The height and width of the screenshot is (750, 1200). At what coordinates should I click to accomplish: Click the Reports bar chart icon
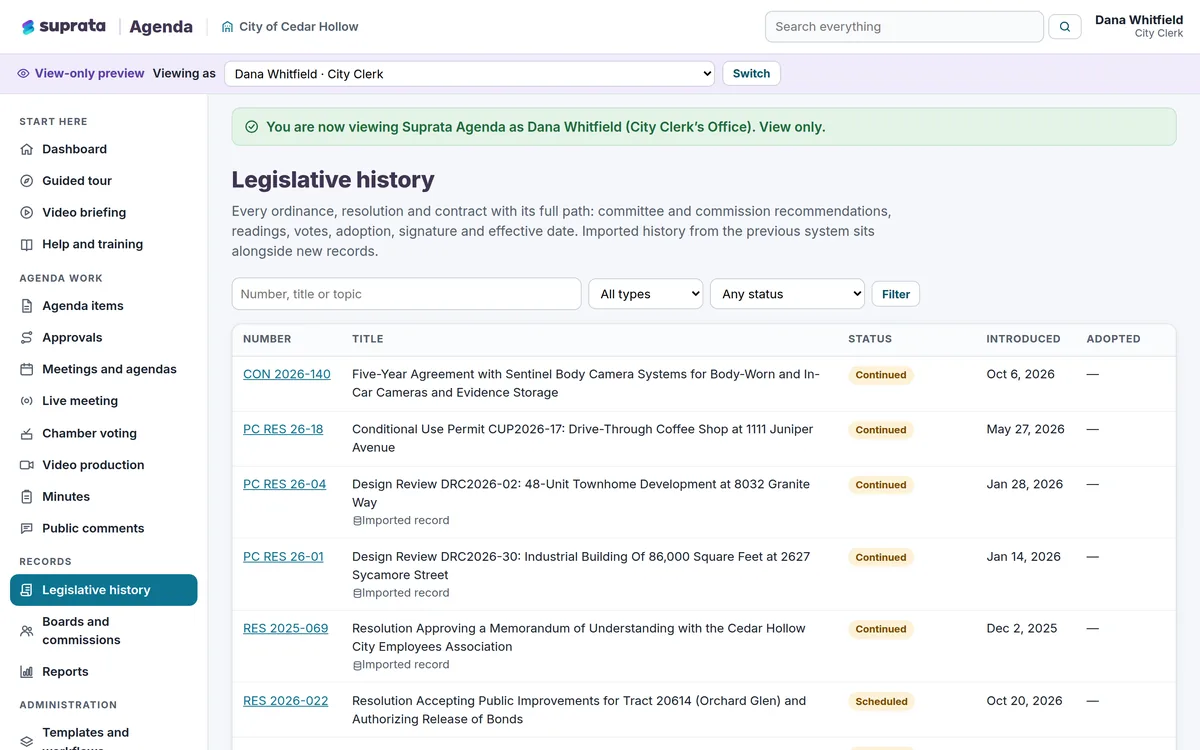pos(27,672)
